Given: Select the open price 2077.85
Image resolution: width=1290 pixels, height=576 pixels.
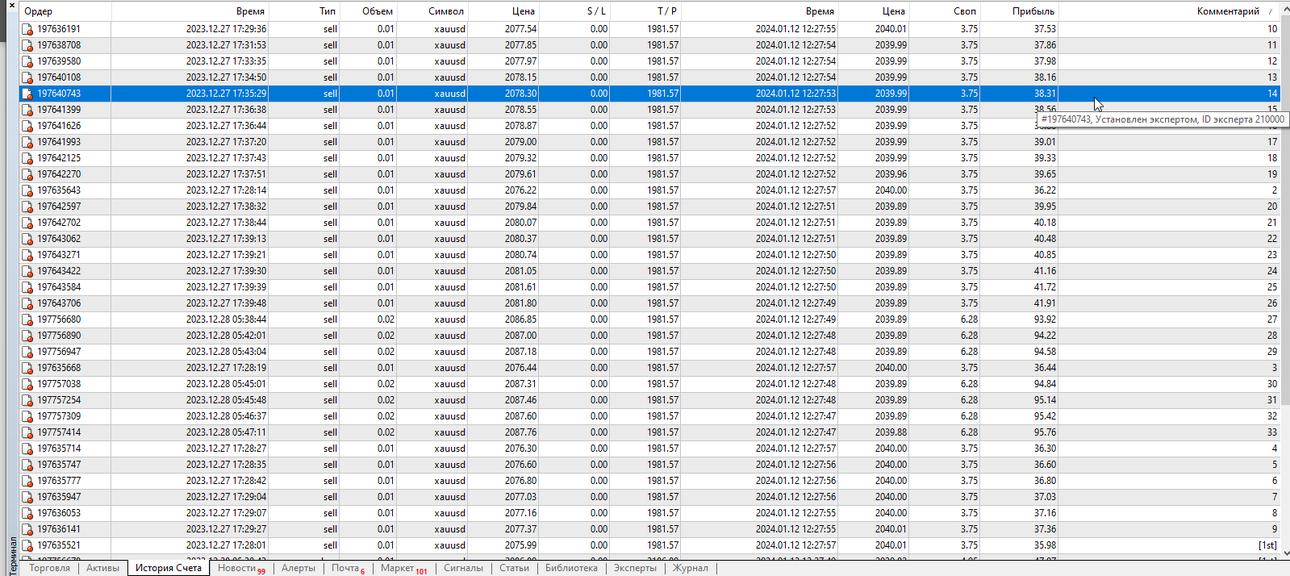Looking at the screenshot, I should click(x=520, y=45).
